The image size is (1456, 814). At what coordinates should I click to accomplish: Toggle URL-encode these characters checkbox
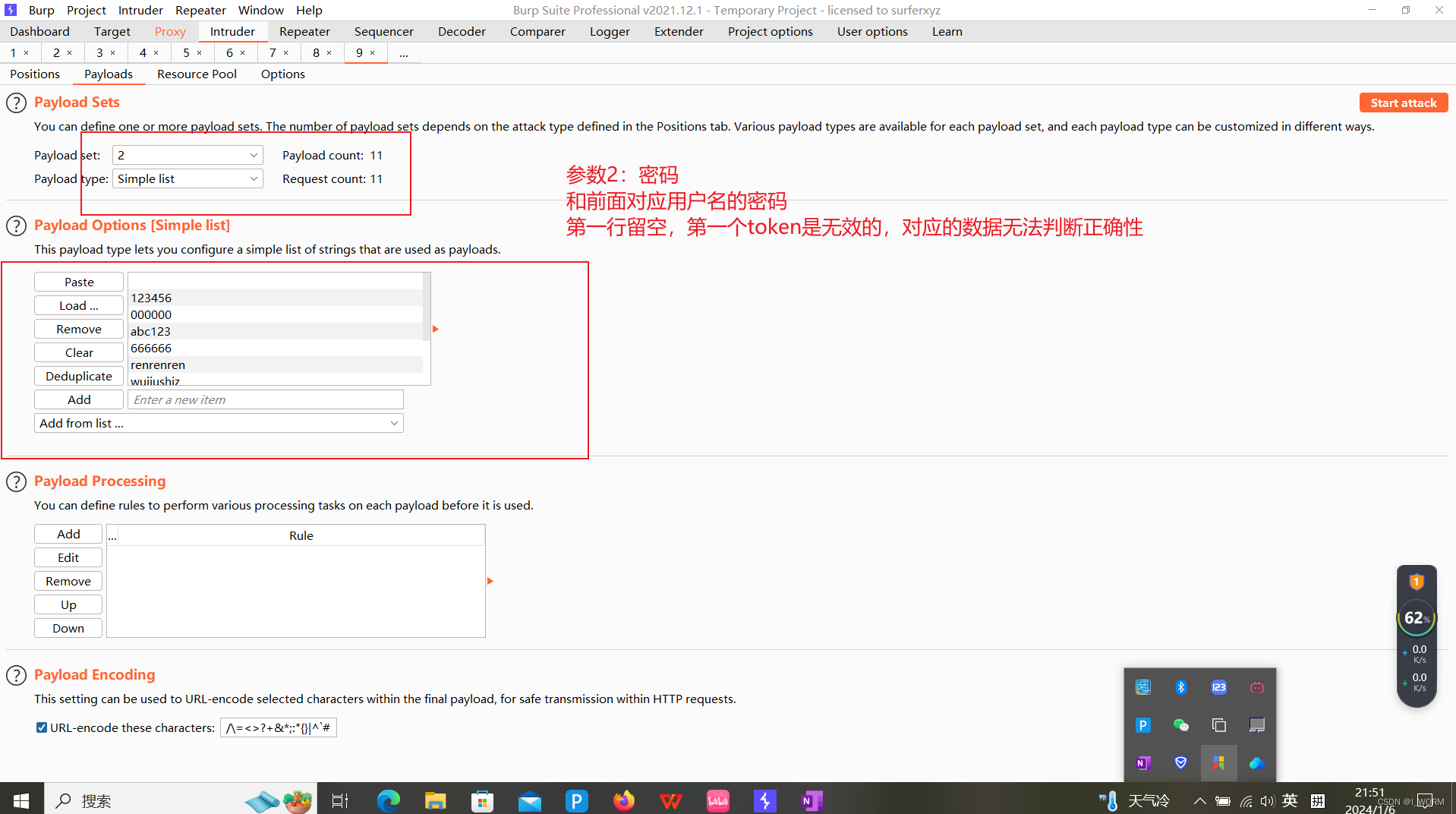click(x=42, y=727)
